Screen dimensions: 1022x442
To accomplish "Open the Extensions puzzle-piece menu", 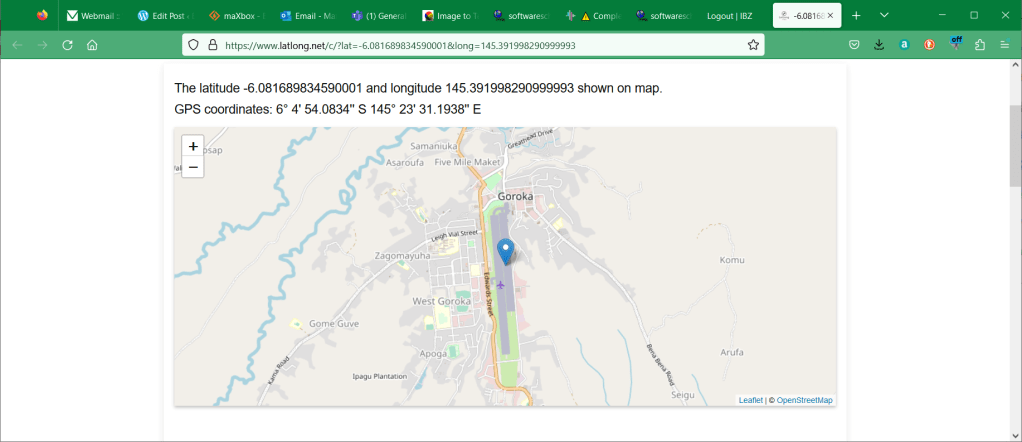I will point(980,45).
